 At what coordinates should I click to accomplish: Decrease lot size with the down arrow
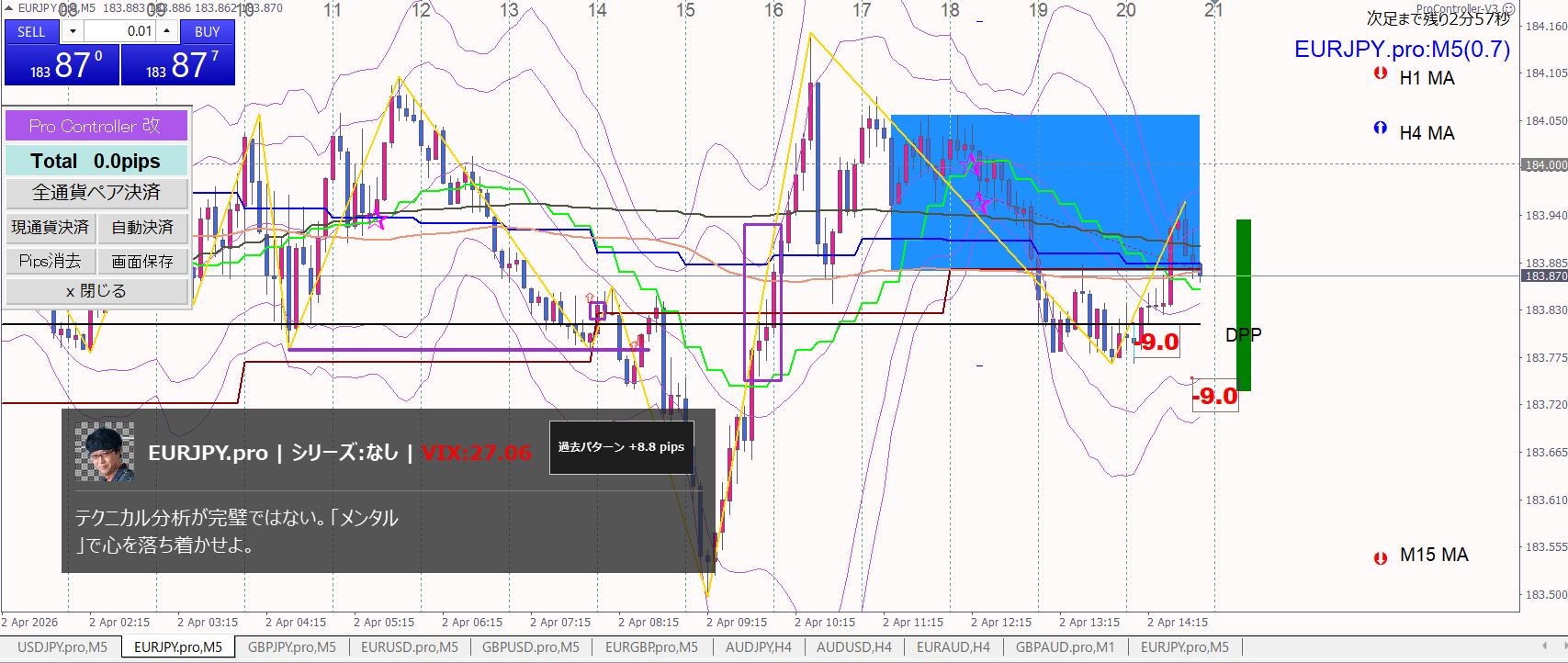(x=73, y=31)
